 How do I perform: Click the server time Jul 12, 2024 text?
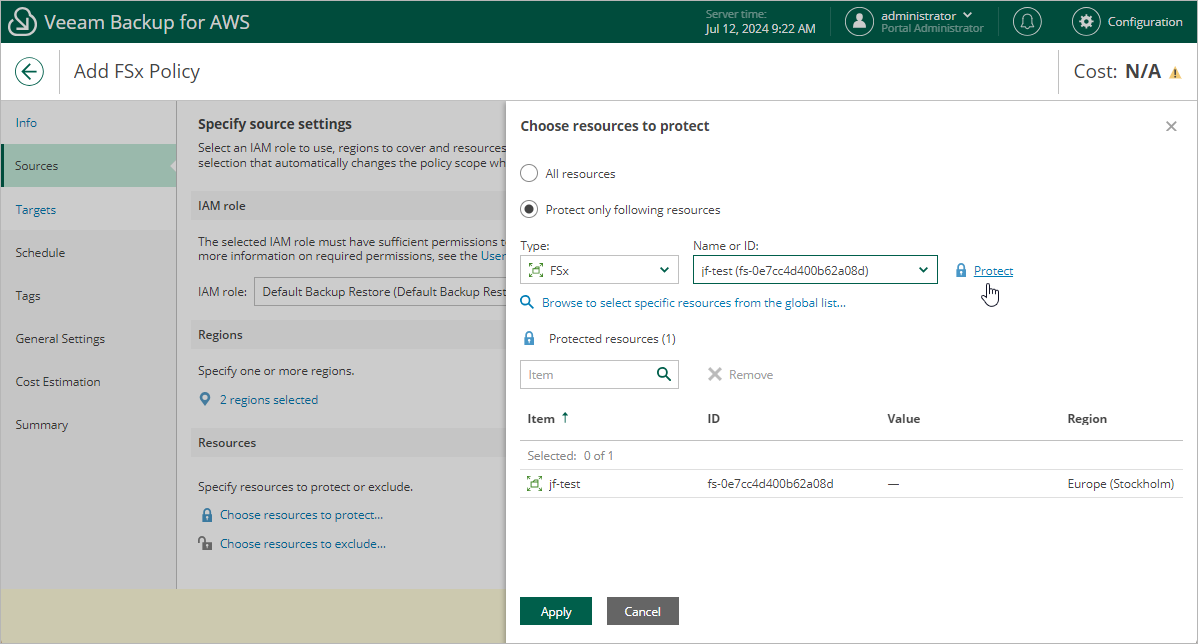[760, 29]
